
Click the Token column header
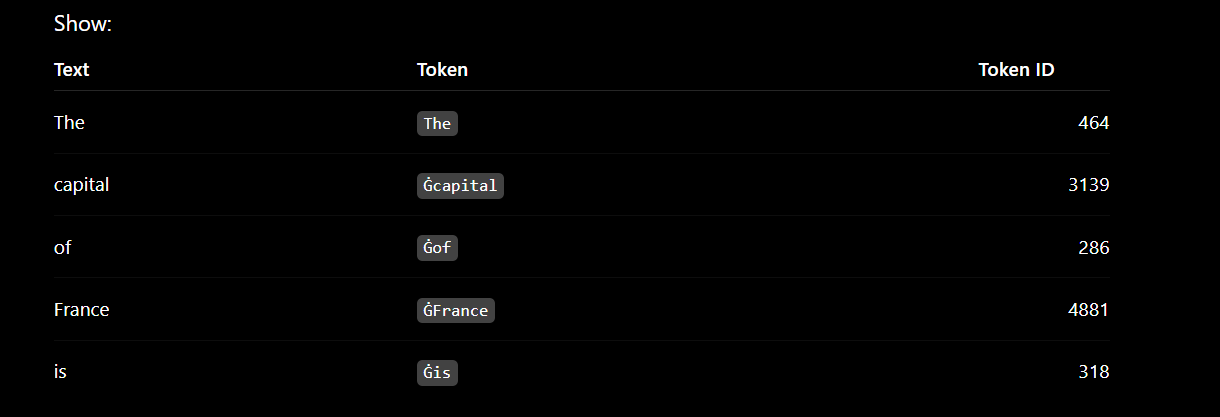click(442, 70)
